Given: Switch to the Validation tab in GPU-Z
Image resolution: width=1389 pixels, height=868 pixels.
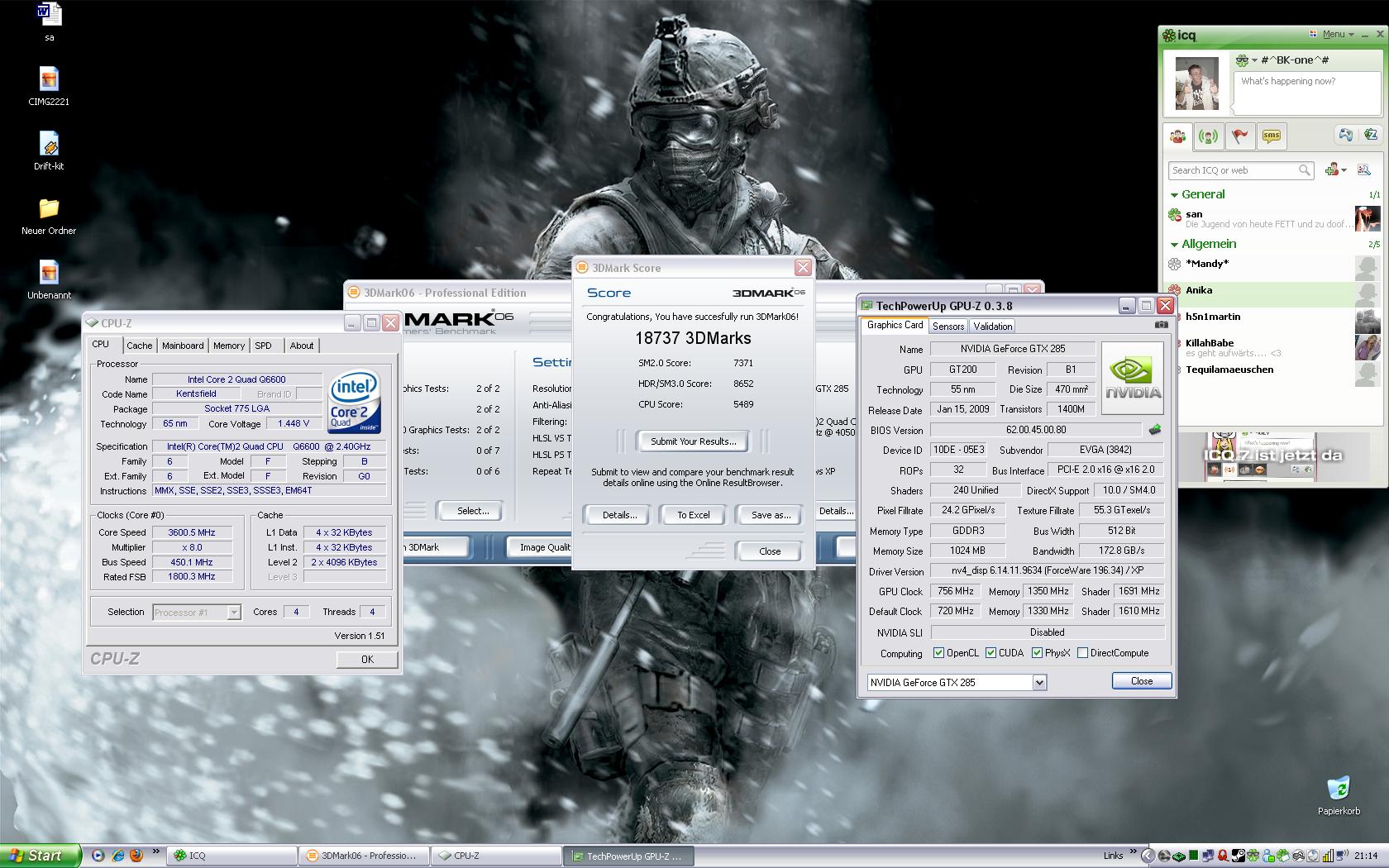Looking at the screenshot, I should point(993,327).
